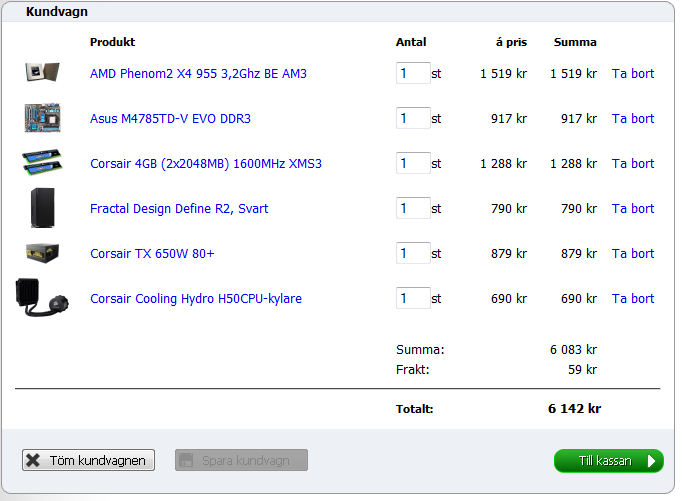The image size is (682, 501).
Task: Click the Fractal Design case thumbnail
Action: coord(43,208)
